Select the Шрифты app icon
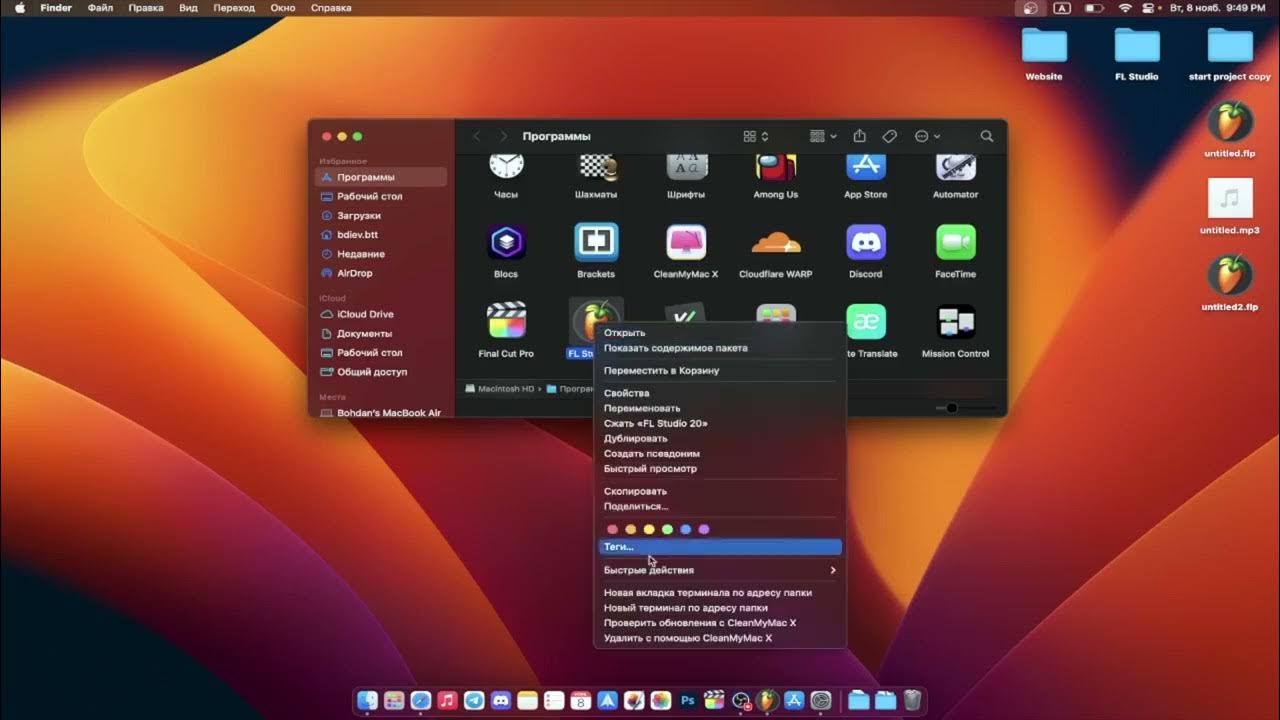This screenshot has height=720, width=1280. [686, 168]
